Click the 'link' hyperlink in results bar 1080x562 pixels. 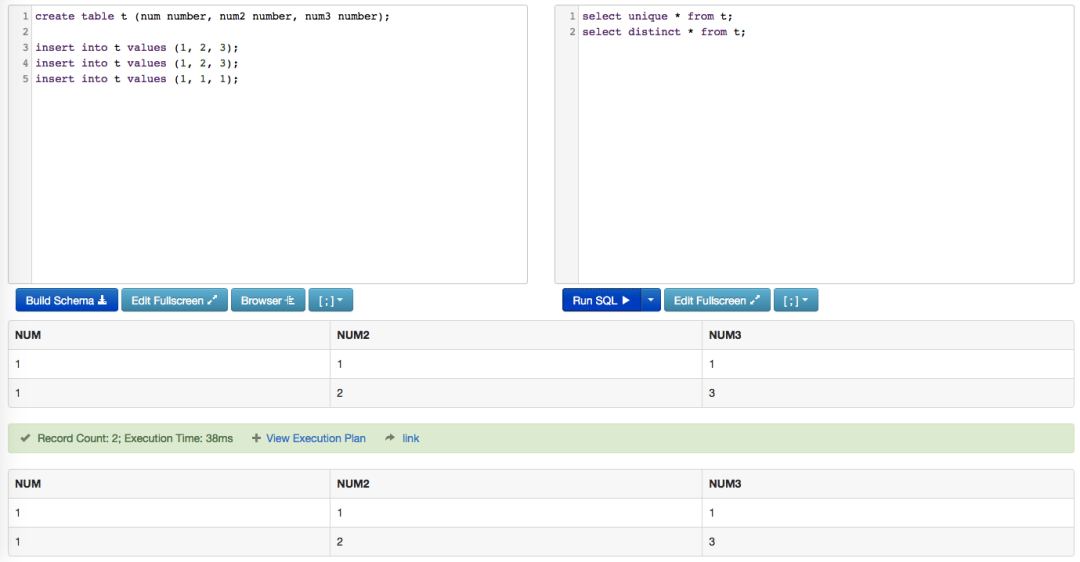coord(411,438)
